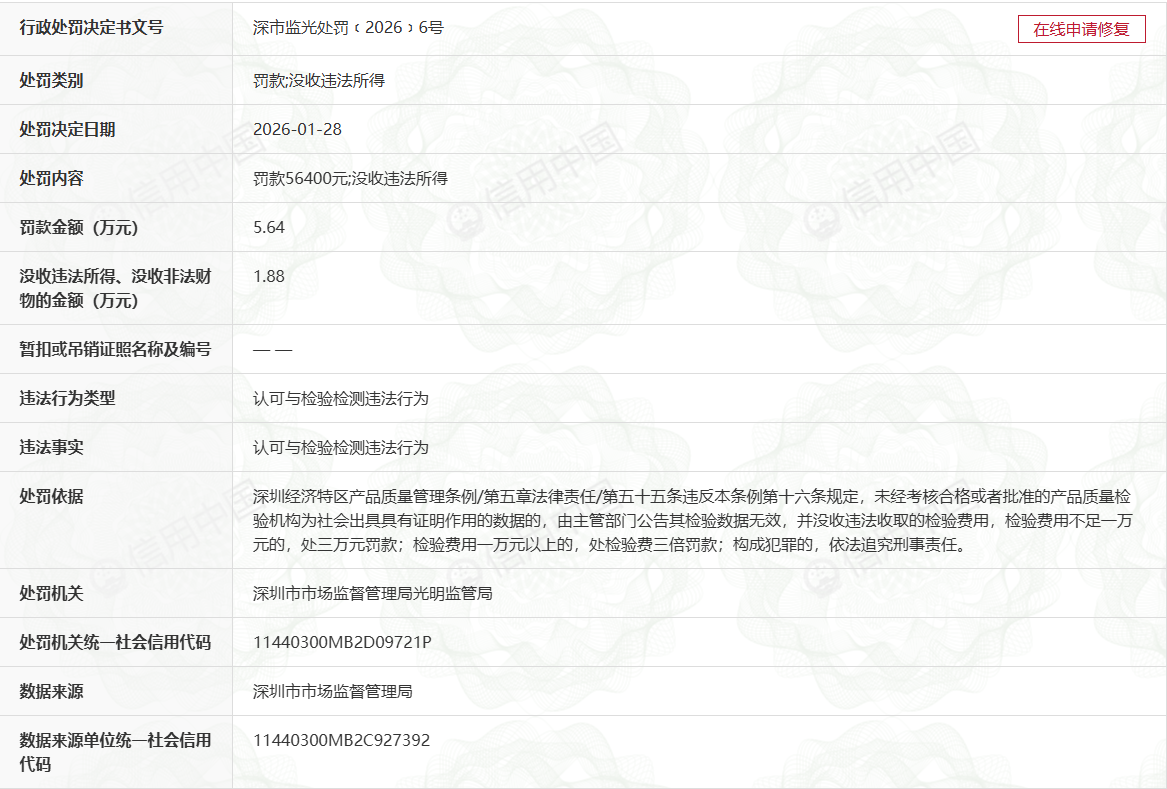
Task: Click the 处罚机关统一社会信用代码 row label
Action: click(115, 642)
